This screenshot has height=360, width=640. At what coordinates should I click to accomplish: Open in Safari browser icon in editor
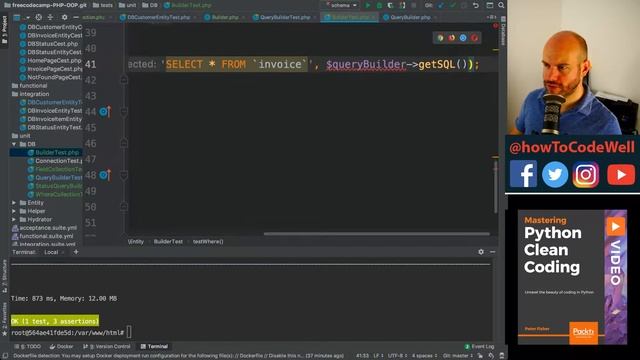(x=463, y=38)
